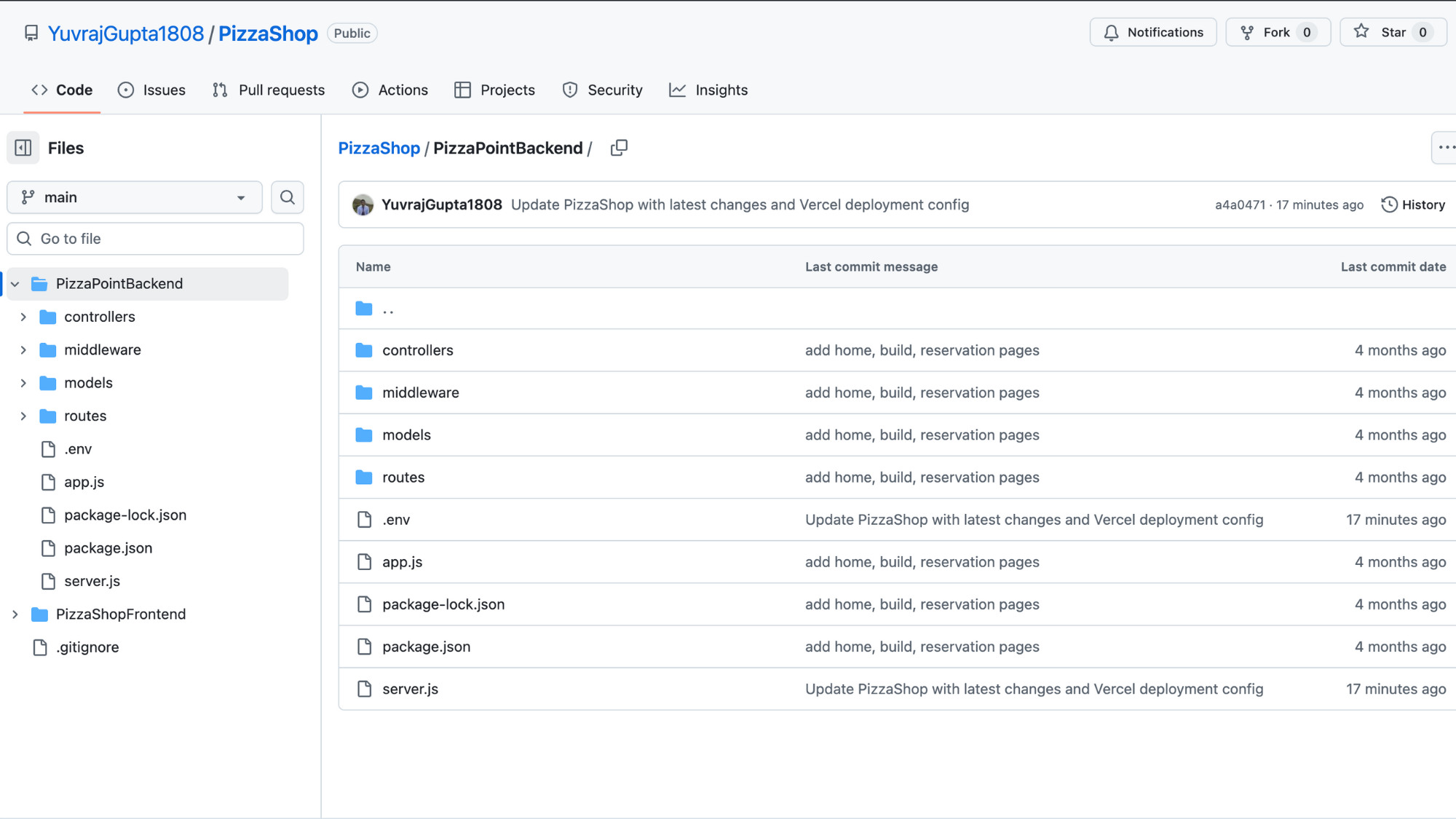The height and width of the screenshot is (819, 1456).
Task: Click the server.js file icon in the file table
Action: pos(364,689)
